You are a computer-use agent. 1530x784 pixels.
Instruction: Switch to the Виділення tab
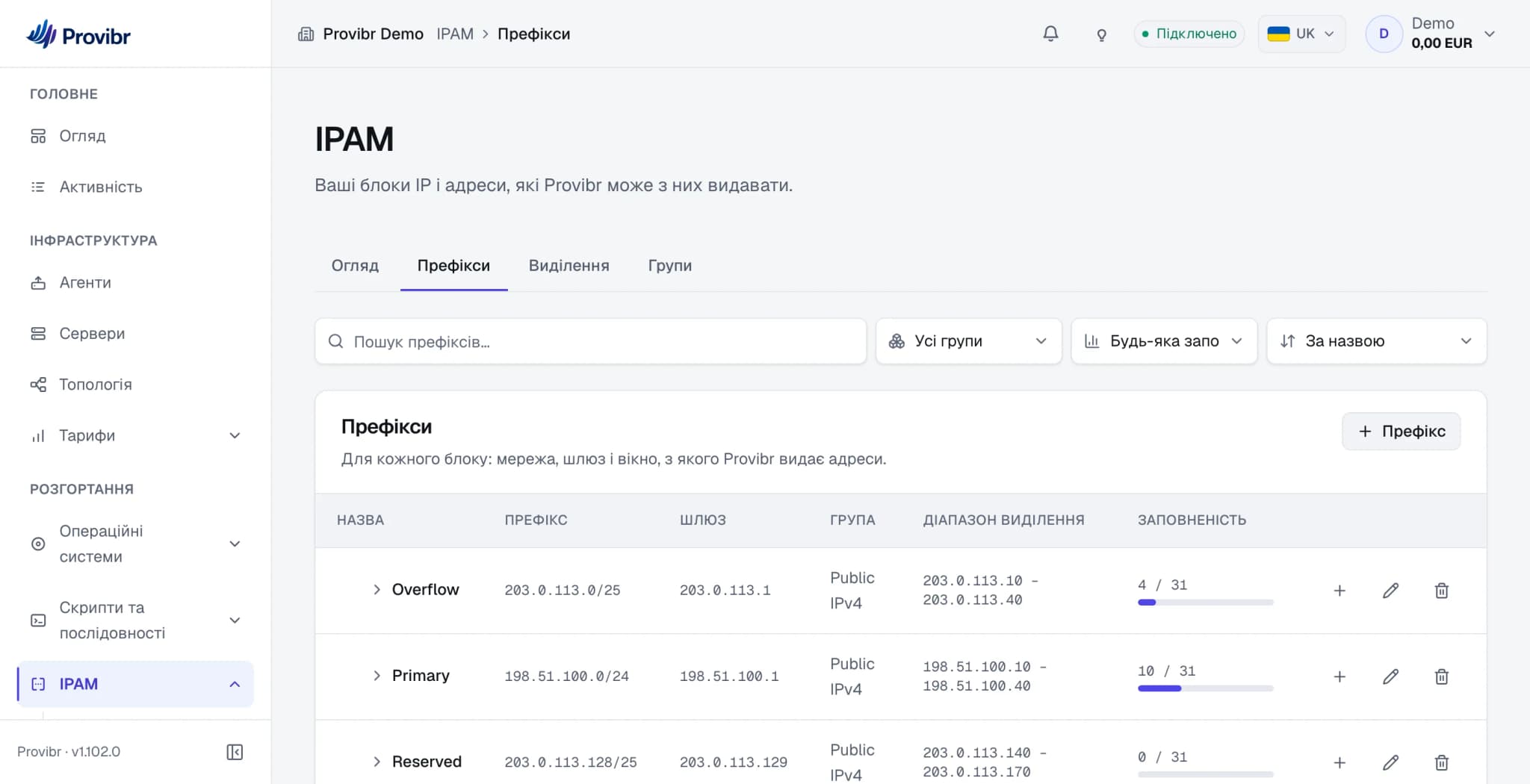pos(569,266)
